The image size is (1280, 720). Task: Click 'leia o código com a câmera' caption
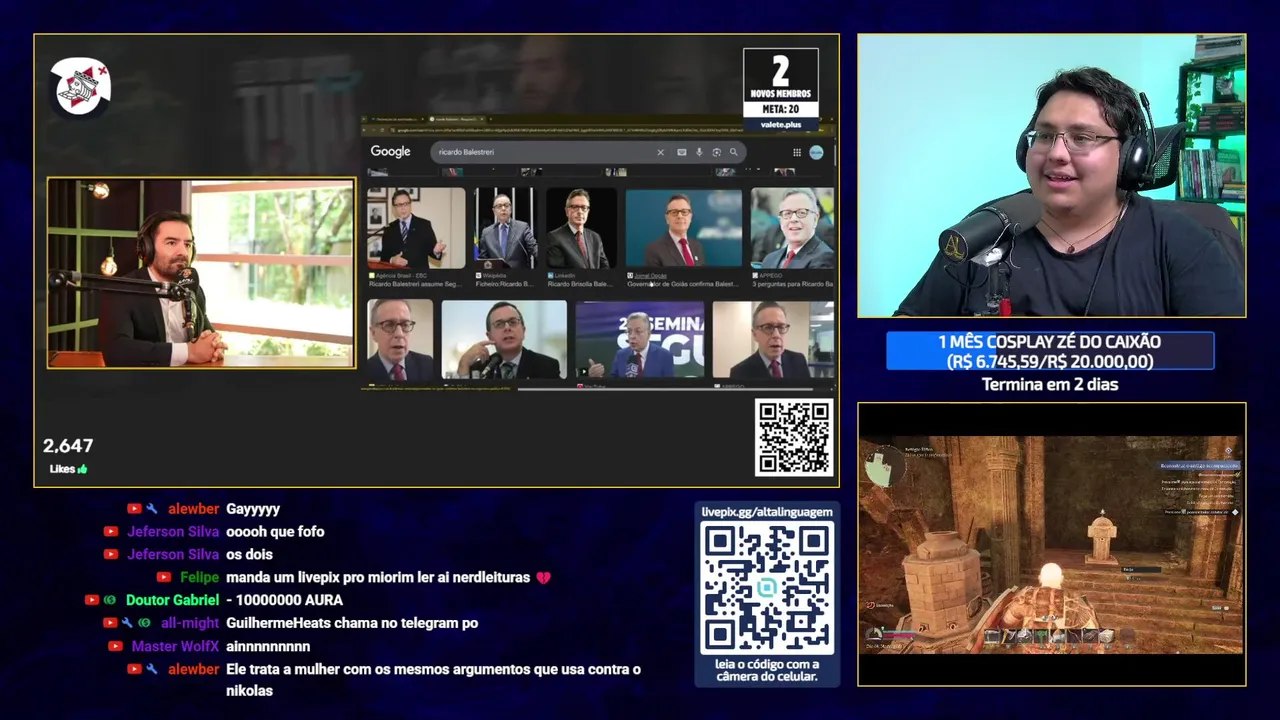point(767,670)
